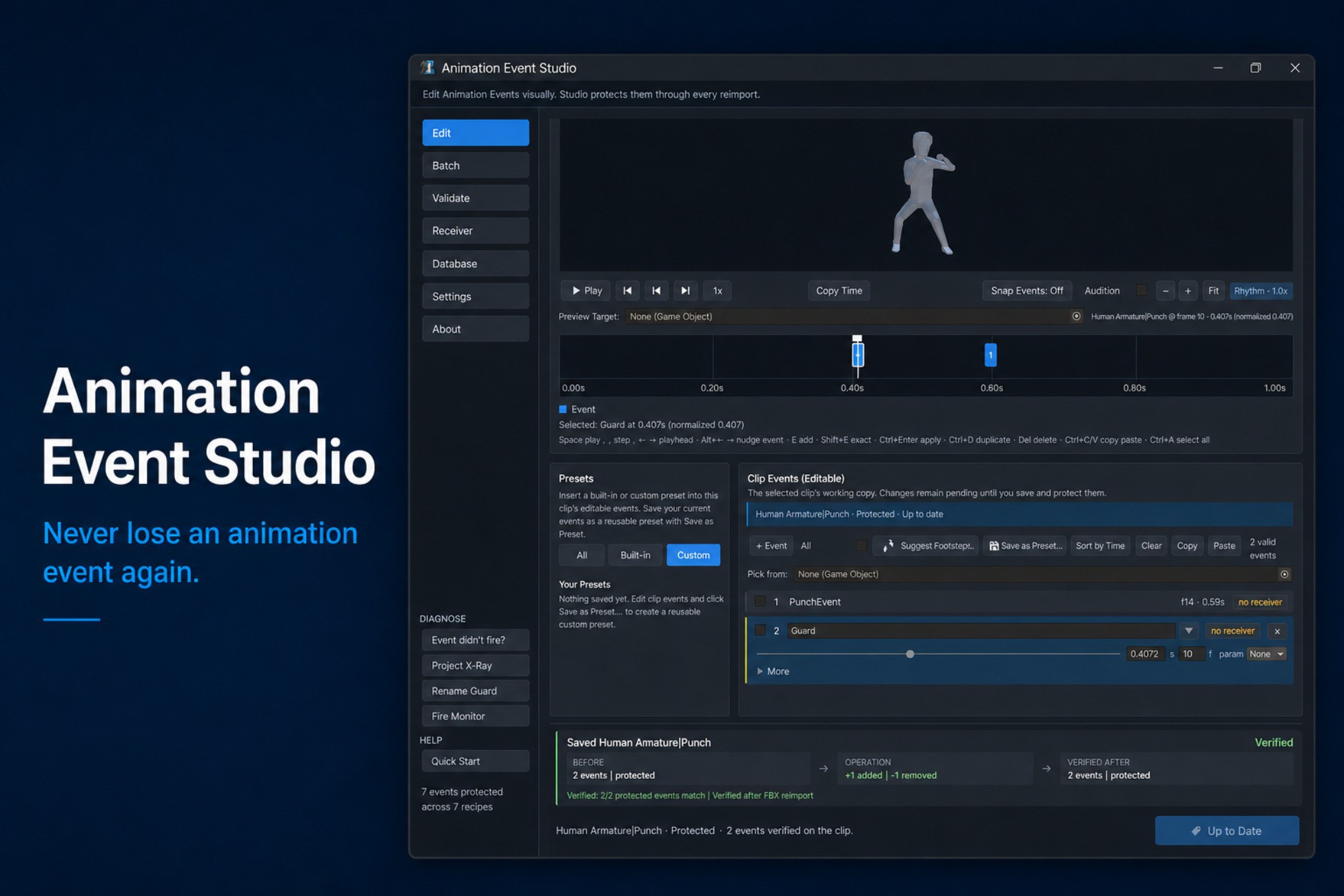The image size is (1344, 896).
Task: Delete Guard event with x icon
Action: point(1277,631)
